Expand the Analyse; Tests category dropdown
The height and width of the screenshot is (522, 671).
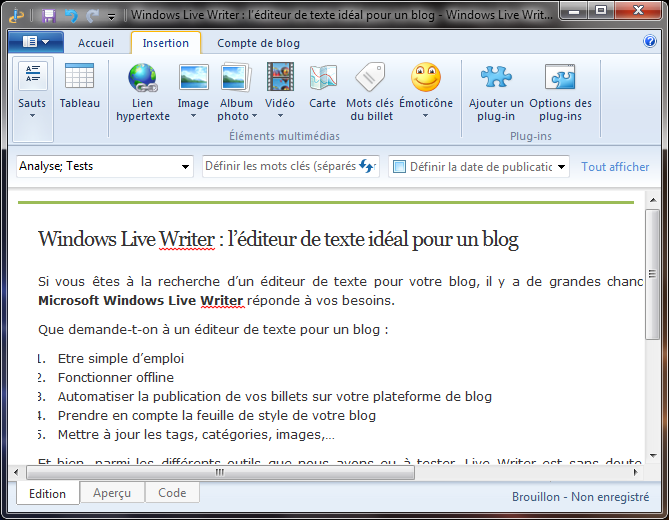(185, 167)
